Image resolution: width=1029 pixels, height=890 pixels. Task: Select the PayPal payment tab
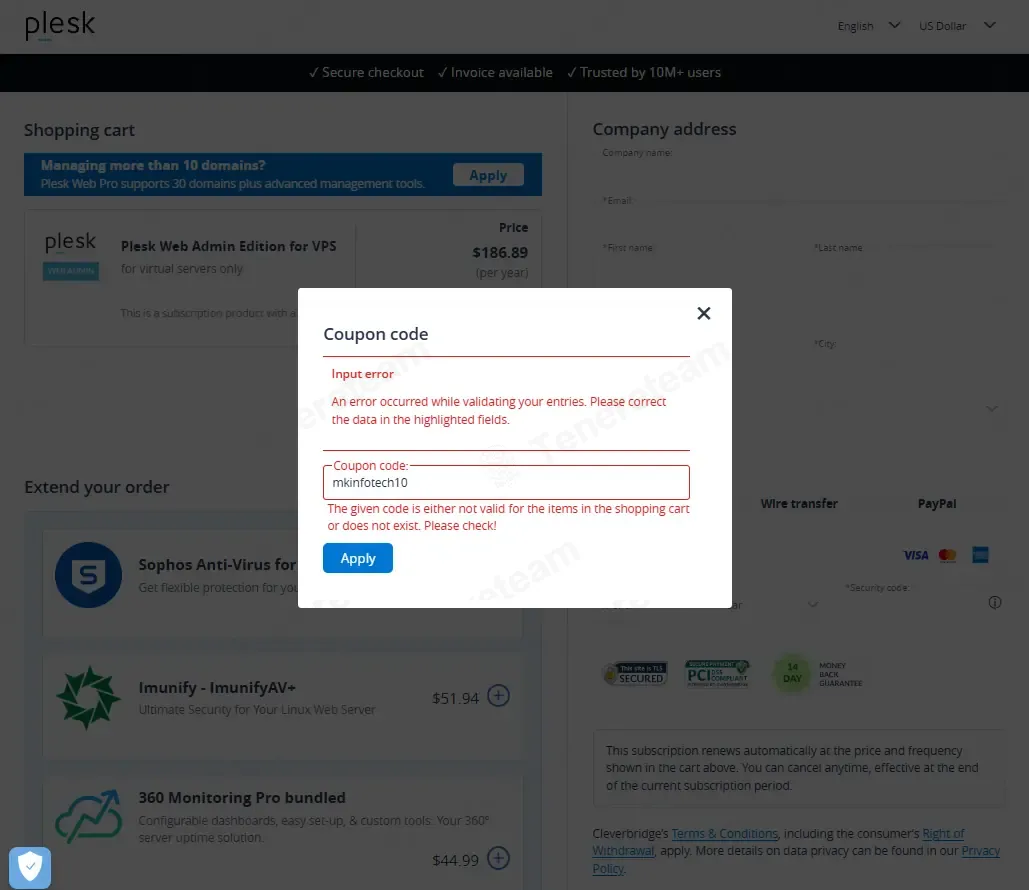tap(936, 503)
